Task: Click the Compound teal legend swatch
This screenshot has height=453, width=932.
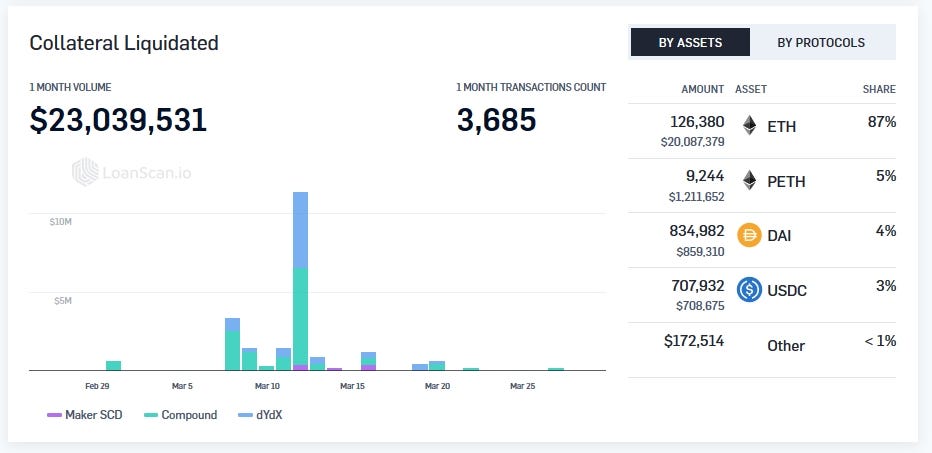Action: (151, 415)
